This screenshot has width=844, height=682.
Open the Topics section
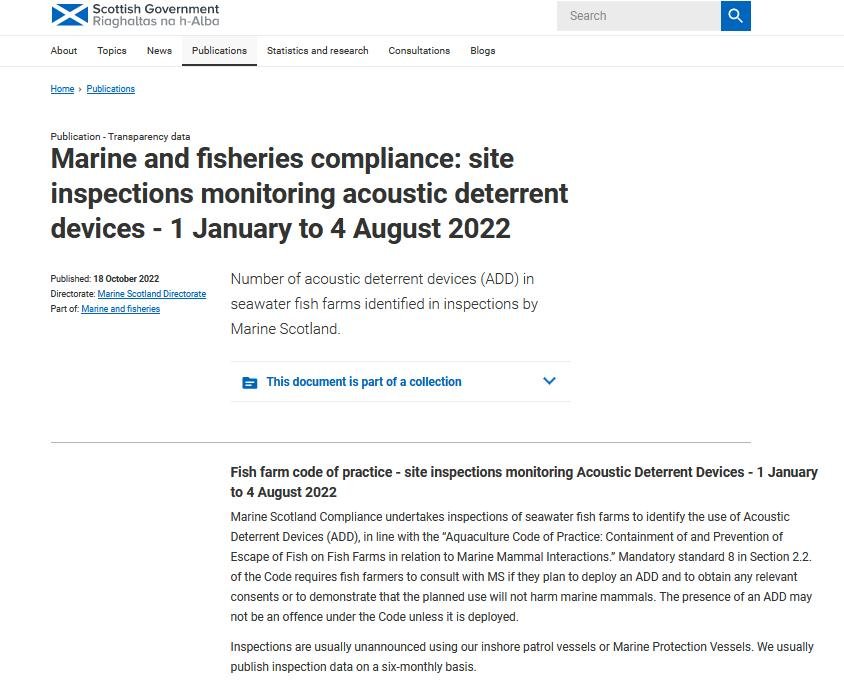(111, 50)
